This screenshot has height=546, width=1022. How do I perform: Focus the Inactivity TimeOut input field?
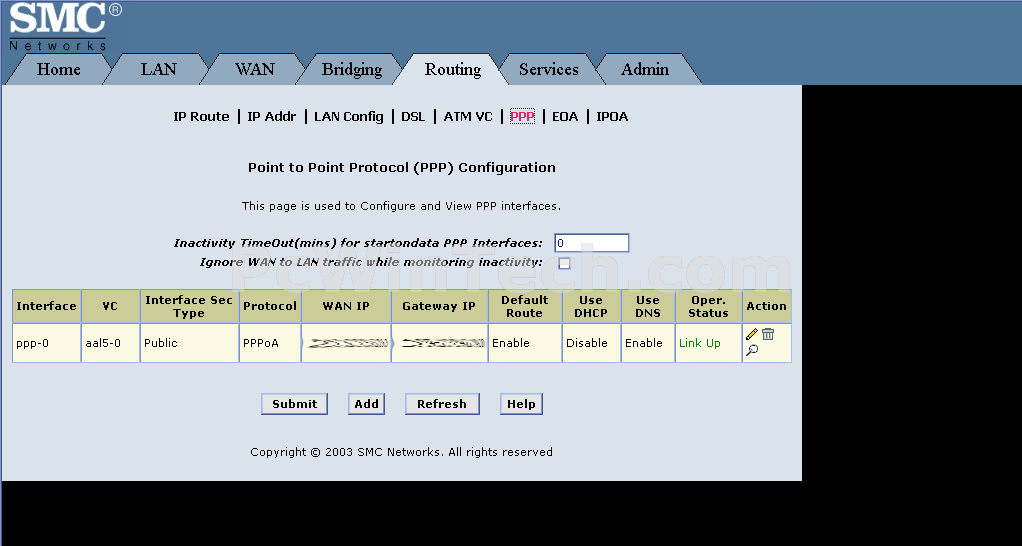591,243
